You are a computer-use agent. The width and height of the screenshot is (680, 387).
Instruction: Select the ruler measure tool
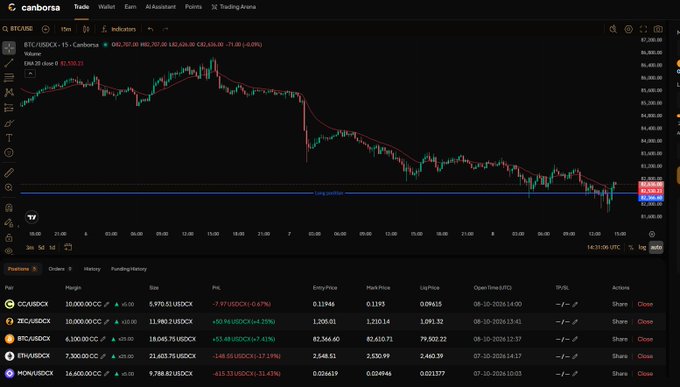tap(9, 173)
